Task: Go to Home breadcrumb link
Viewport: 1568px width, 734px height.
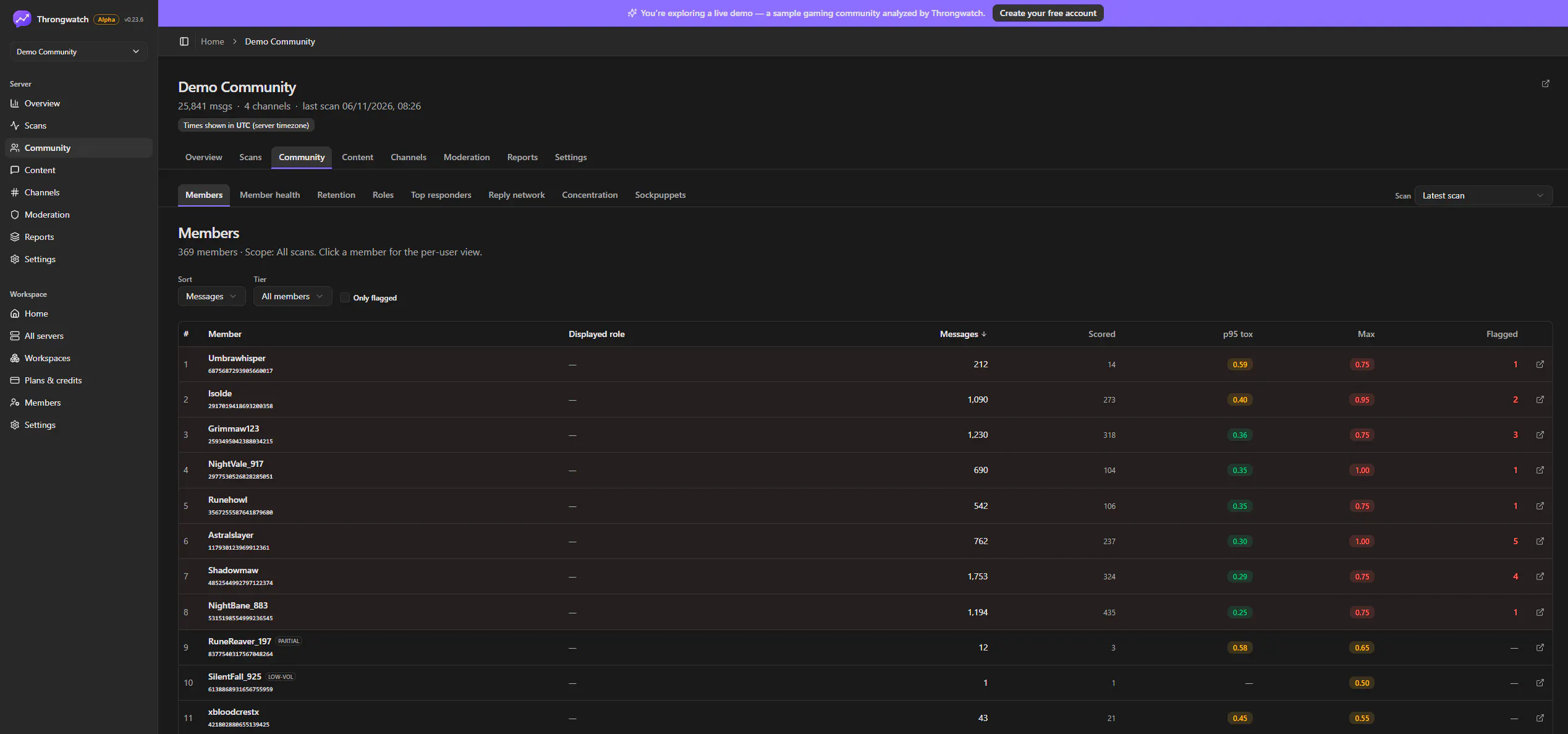Action: pyautogui.click(x=213, y=41)
